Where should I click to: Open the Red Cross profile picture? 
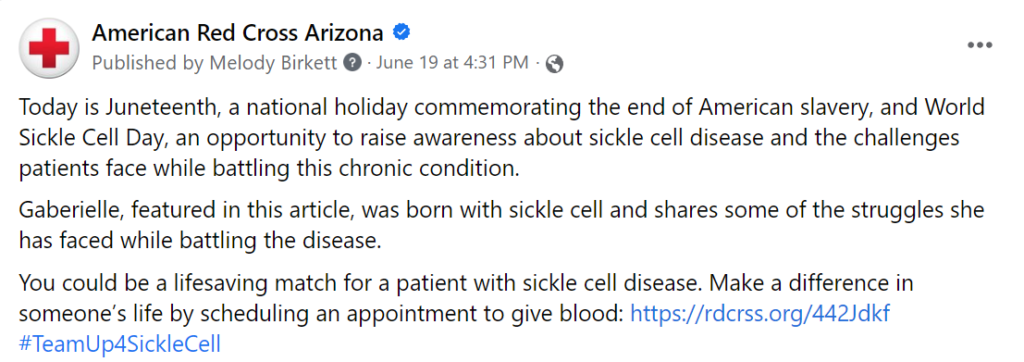49,48
